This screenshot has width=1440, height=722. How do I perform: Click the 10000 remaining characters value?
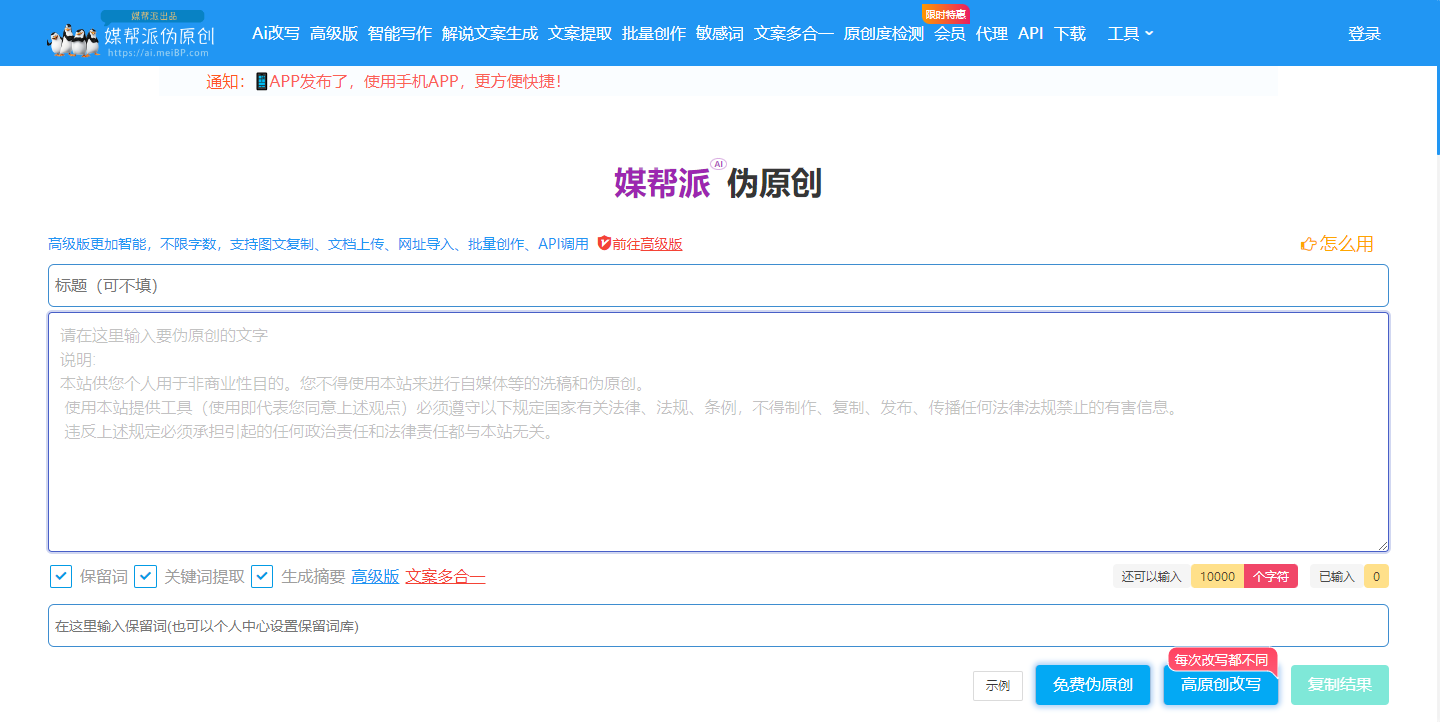pos(1217,576)
